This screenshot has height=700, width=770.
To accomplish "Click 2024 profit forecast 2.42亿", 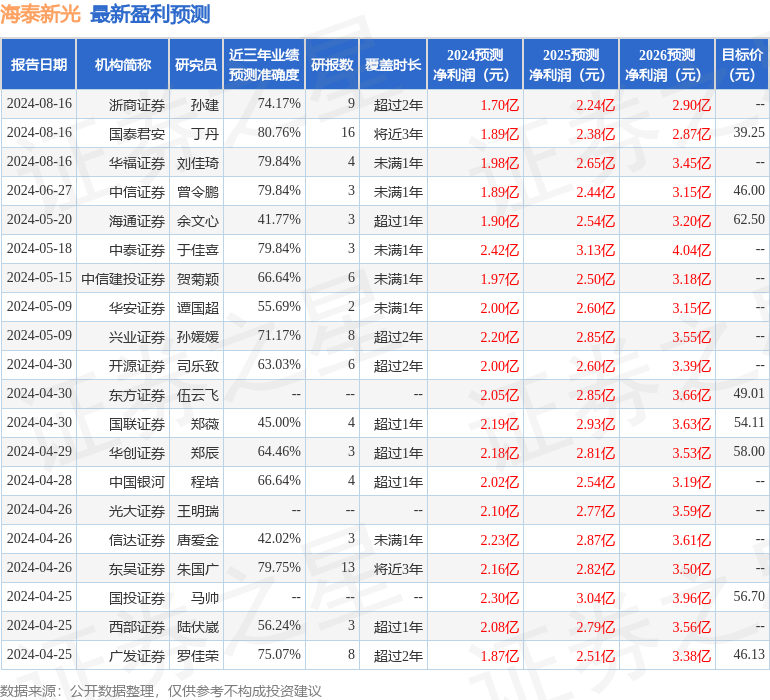I will pos(499,250).
